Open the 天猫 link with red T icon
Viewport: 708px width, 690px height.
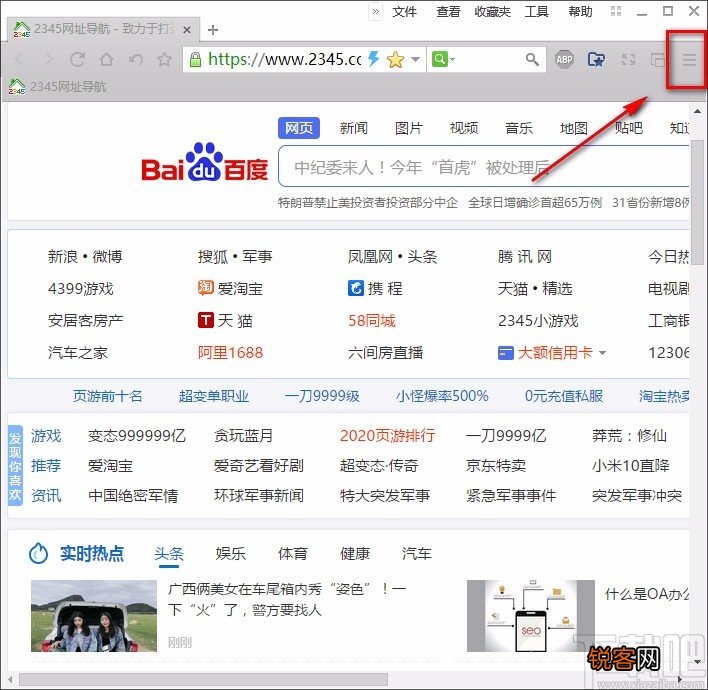[225, 321]
